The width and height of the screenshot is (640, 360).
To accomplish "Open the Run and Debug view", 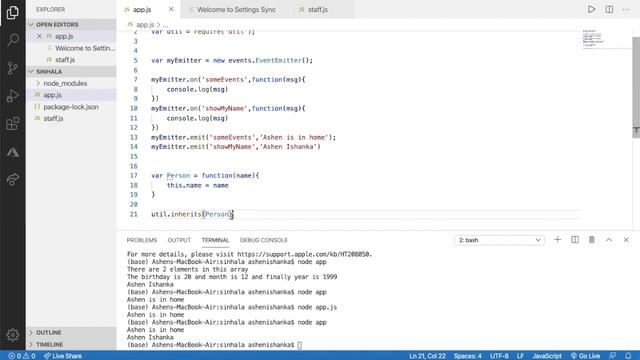I will 13,96.
